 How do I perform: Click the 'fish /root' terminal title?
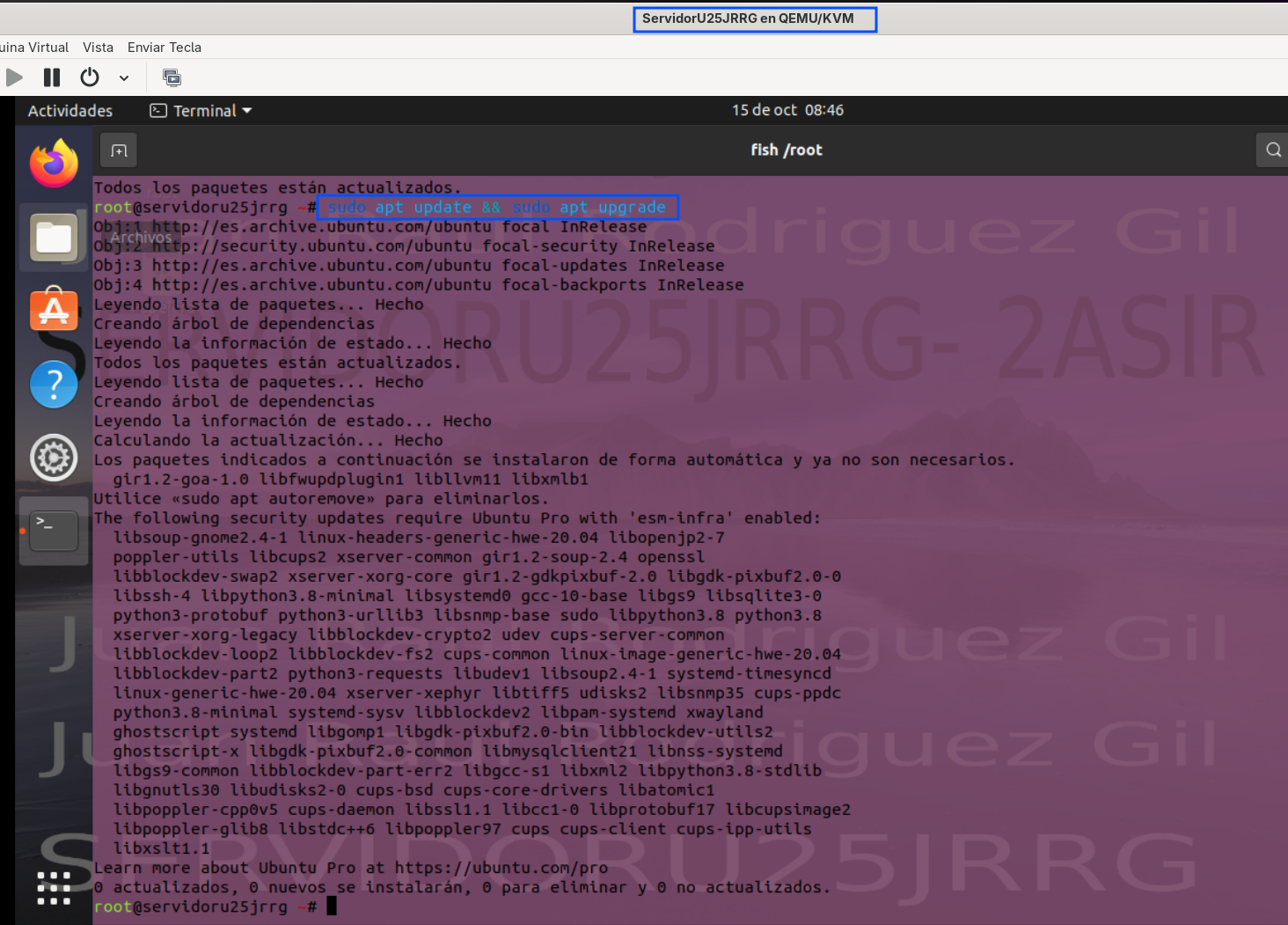coord(787,150)
